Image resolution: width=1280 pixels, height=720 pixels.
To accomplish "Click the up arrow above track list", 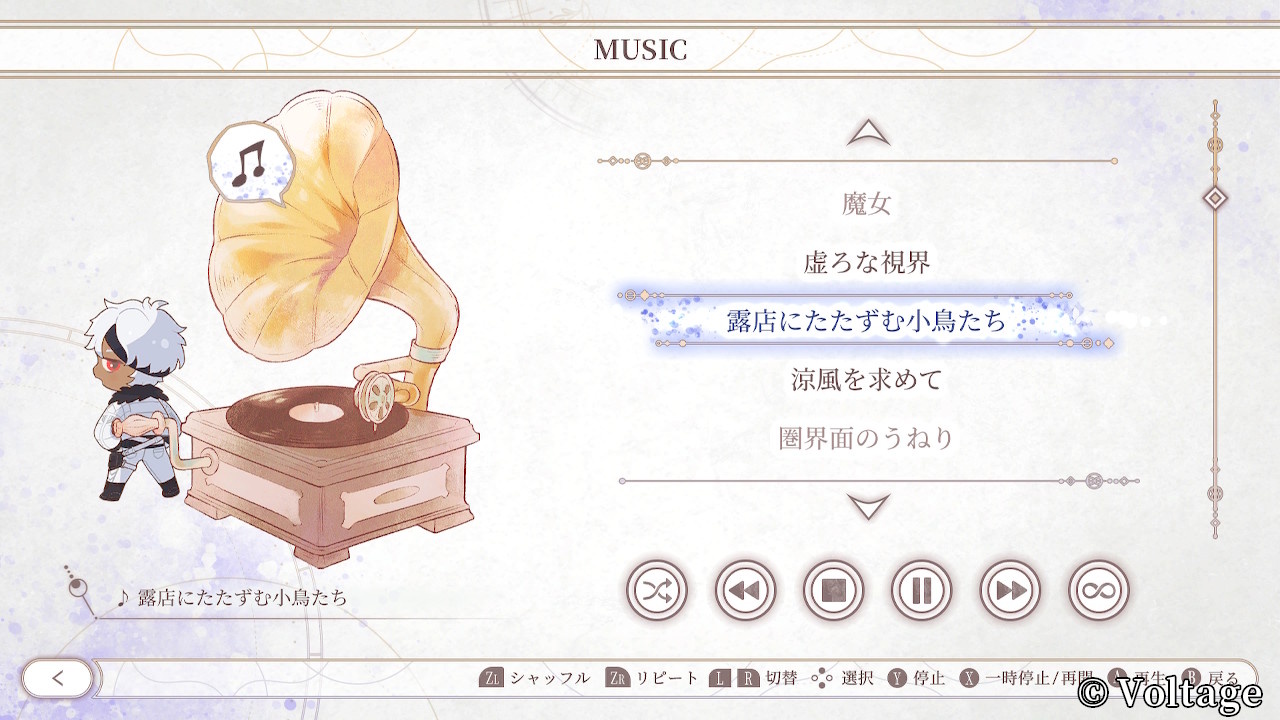I will click(868, 133).
